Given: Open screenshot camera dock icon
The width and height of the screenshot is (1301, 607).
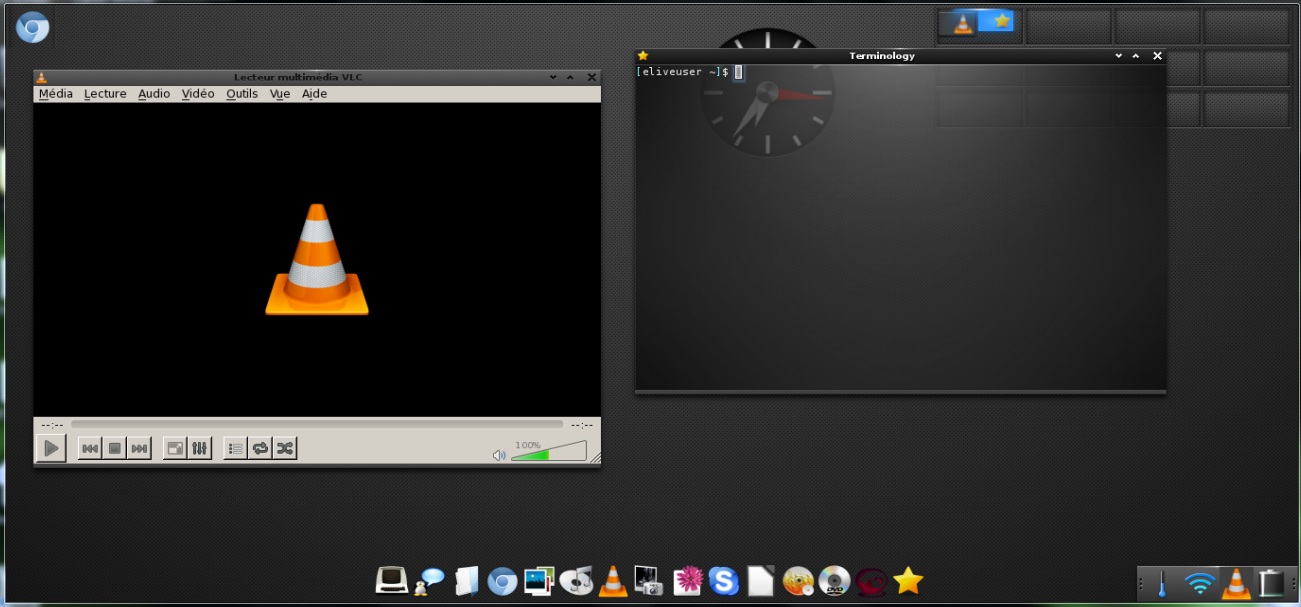Looking at the screenshot, I should pyautogui.click(x=648, y=581).
